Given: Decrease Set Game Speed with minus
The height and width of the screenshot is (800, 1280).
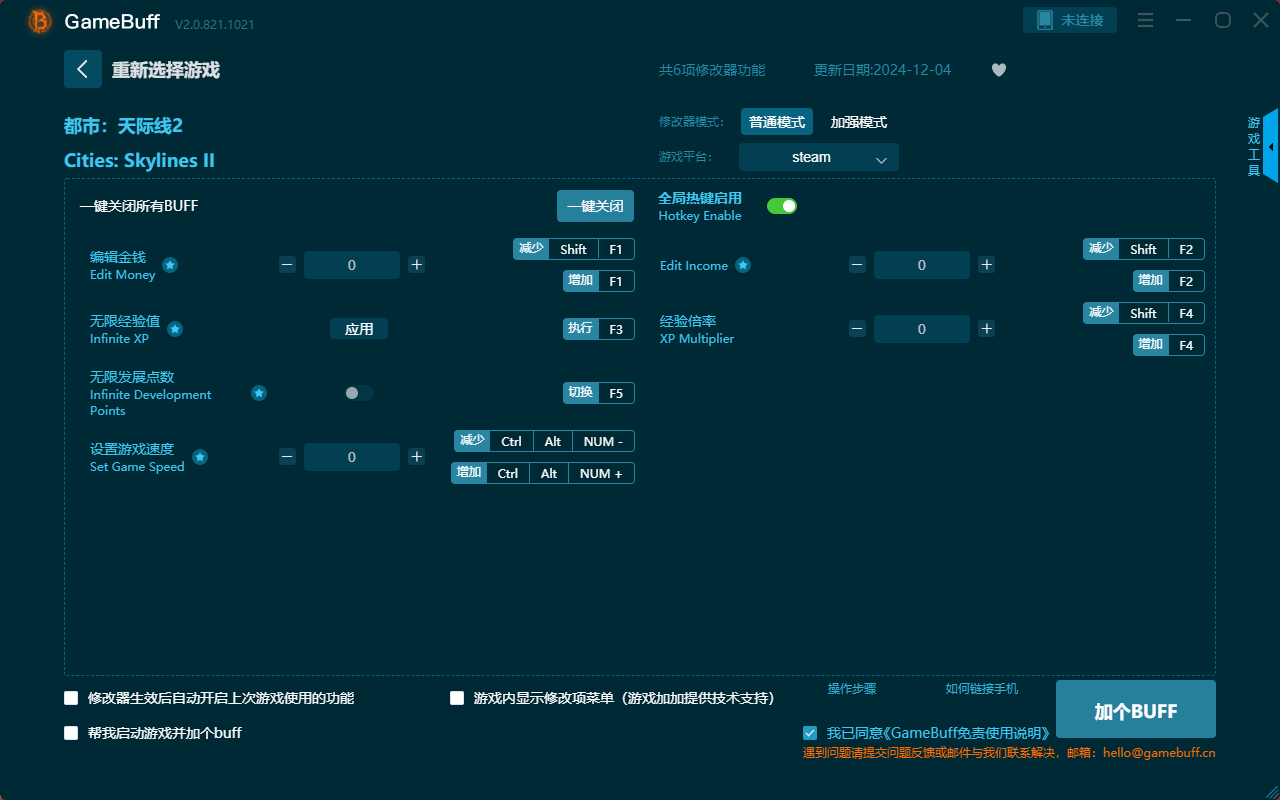Looking at the screenshot, I should pyautogui.click(x=288, y=457).
